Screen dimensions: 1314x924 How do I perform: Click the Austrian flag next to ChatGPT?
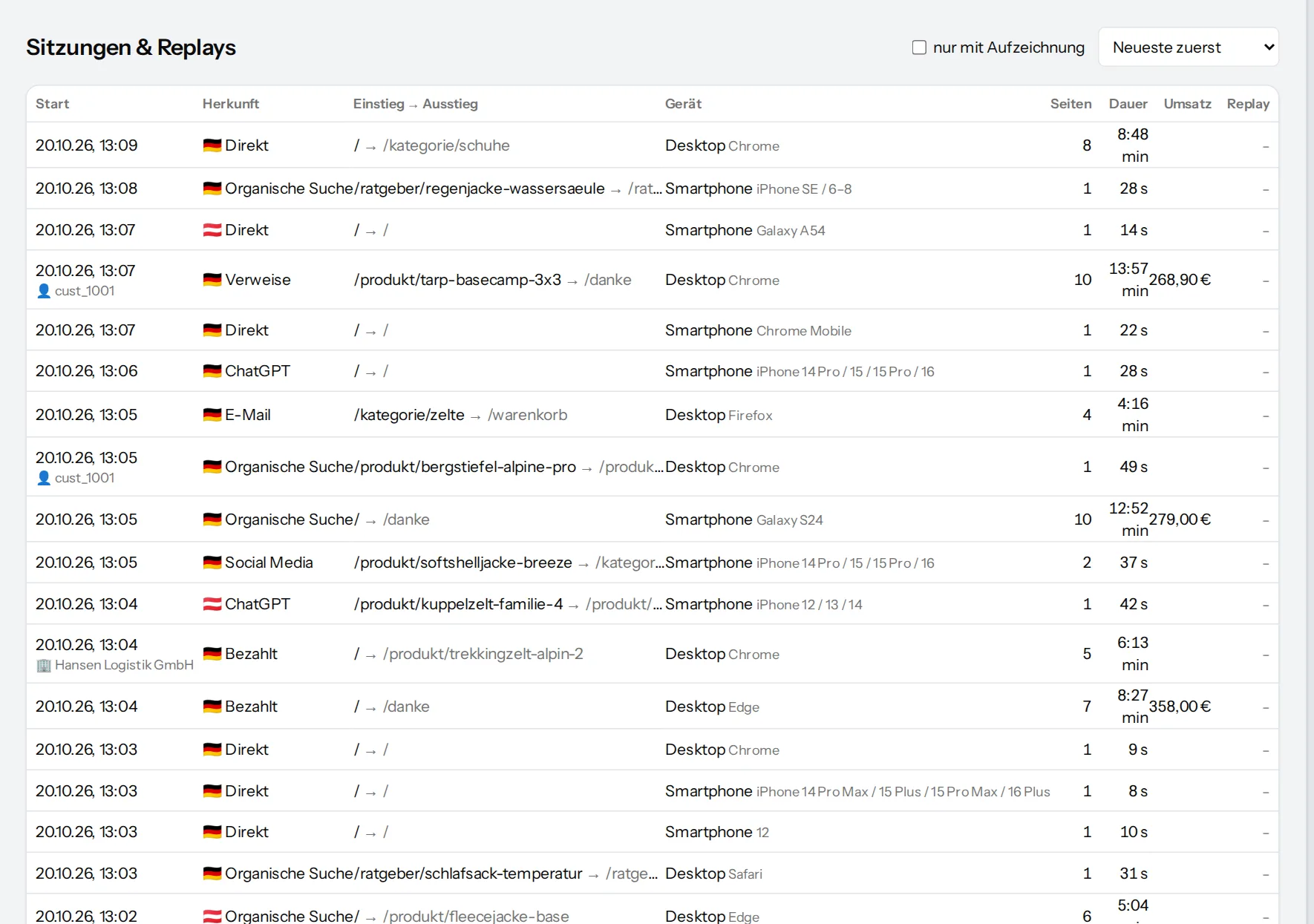click(x=212, y=604)
